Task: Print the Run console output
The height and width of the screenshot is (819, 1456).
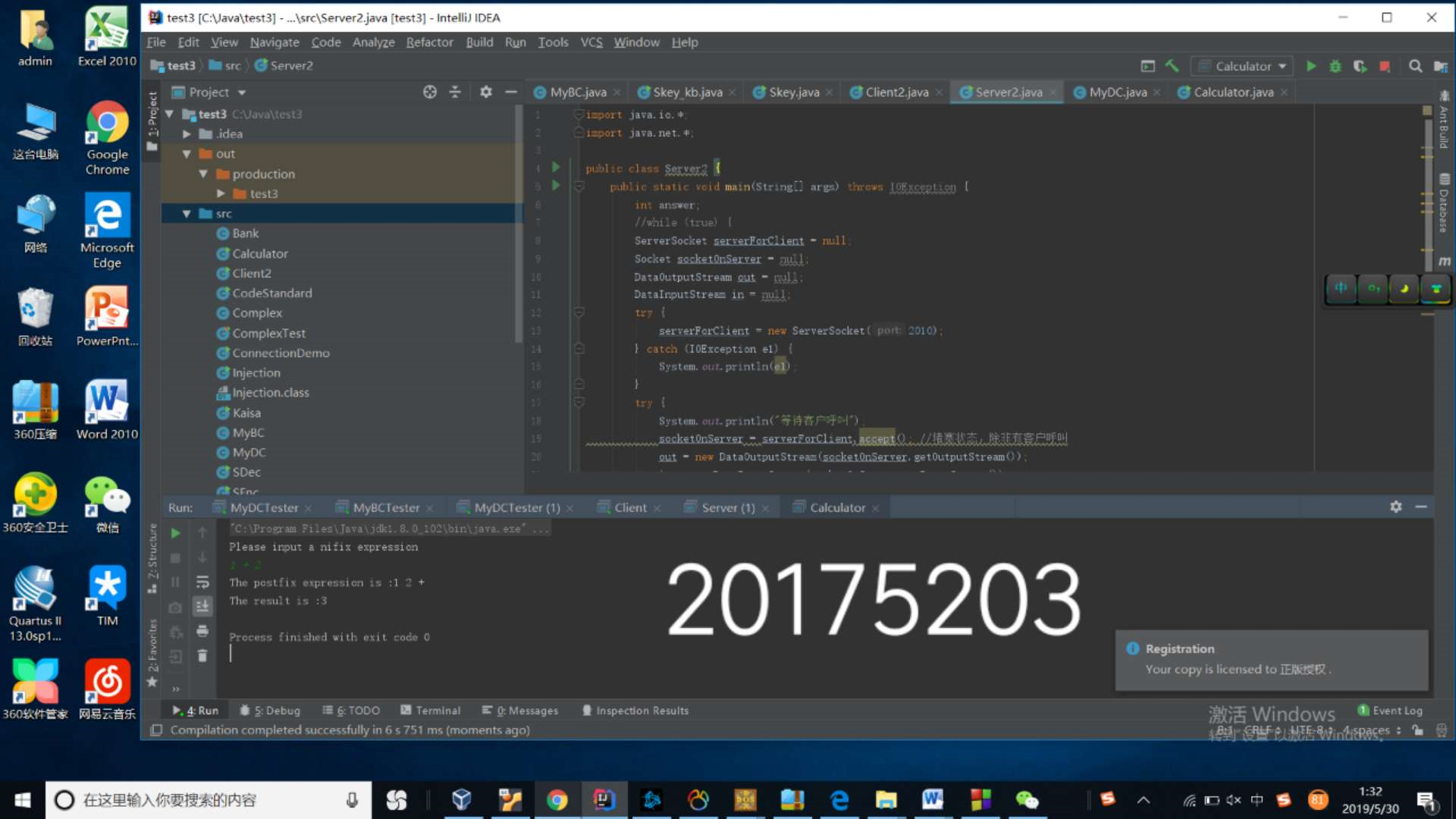Action: [202, 631]
